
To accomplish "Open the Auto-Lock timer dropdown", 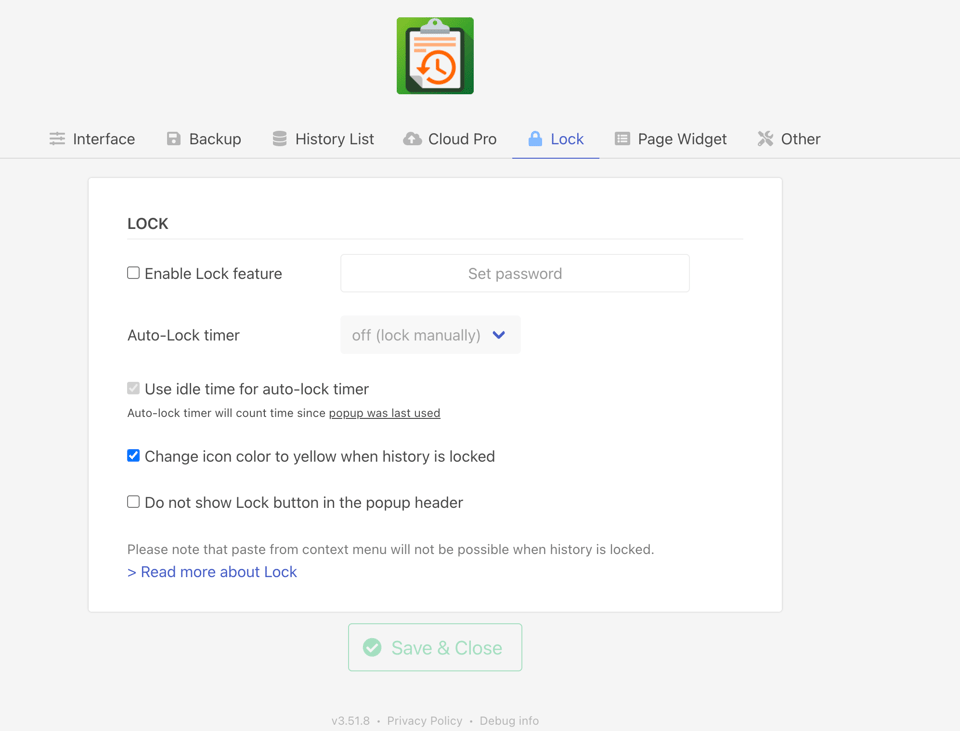I will (430, 335).
